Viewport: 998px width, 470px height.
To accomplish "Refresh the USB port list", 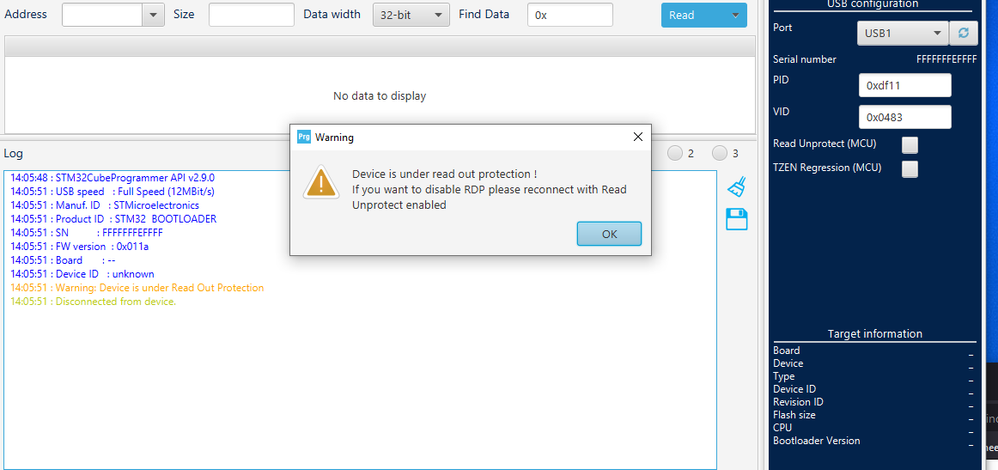I will (x=964, y=33).
